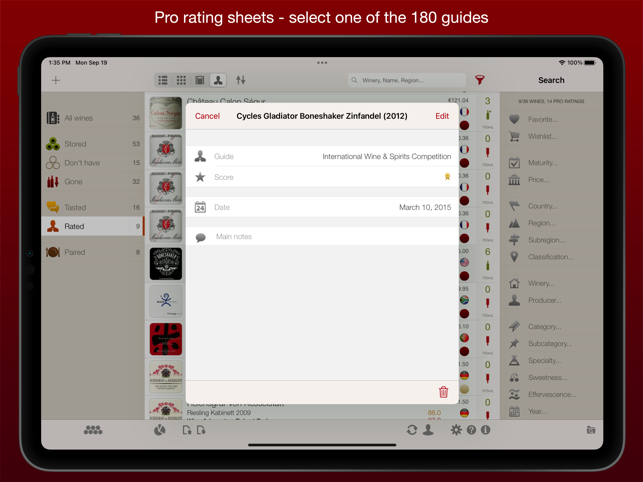The image size is (643, 482).
Task: Open the Favorite filter
Action: click(x=551, y=119)
